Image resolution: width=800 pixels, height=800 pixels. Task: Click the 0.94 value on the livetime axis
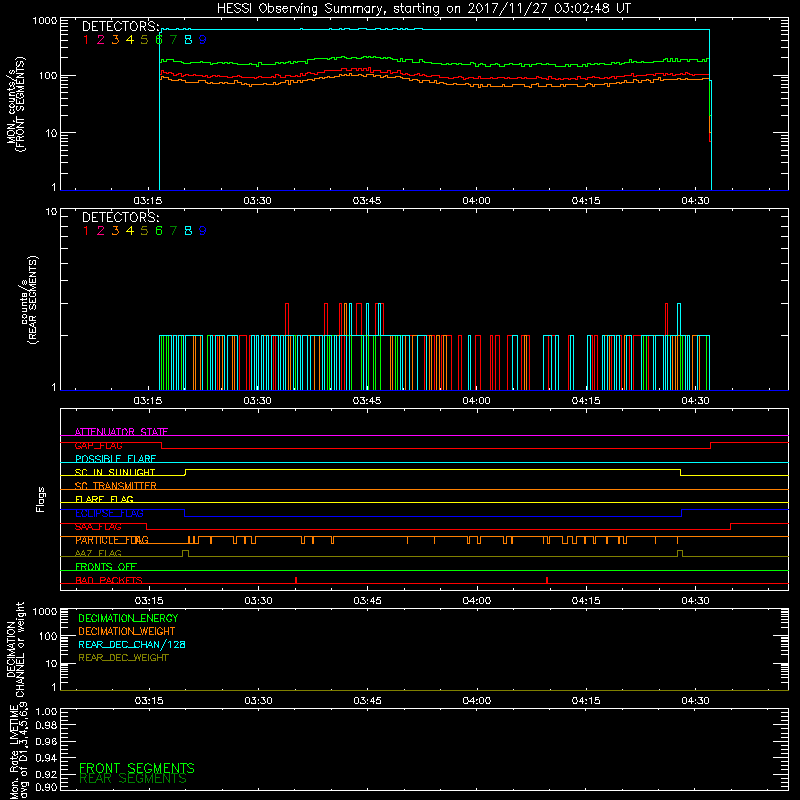click(x=46, y=758)
